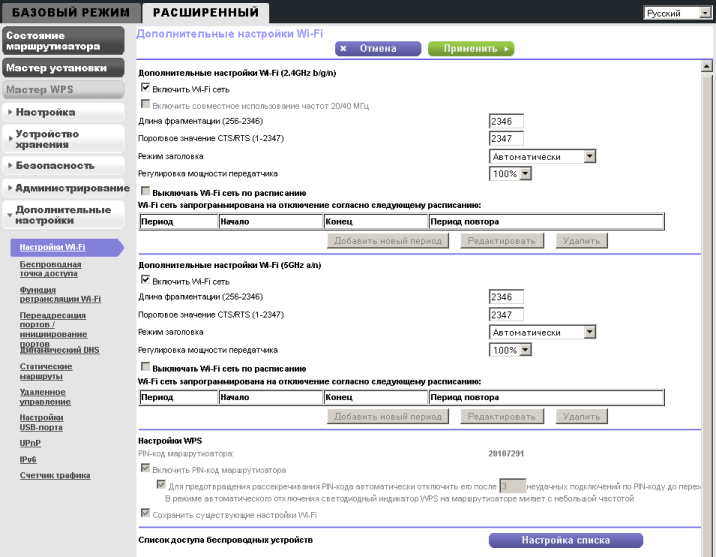Open Удаленное управление link
This screenshot has height=557, width=716.
45,397
